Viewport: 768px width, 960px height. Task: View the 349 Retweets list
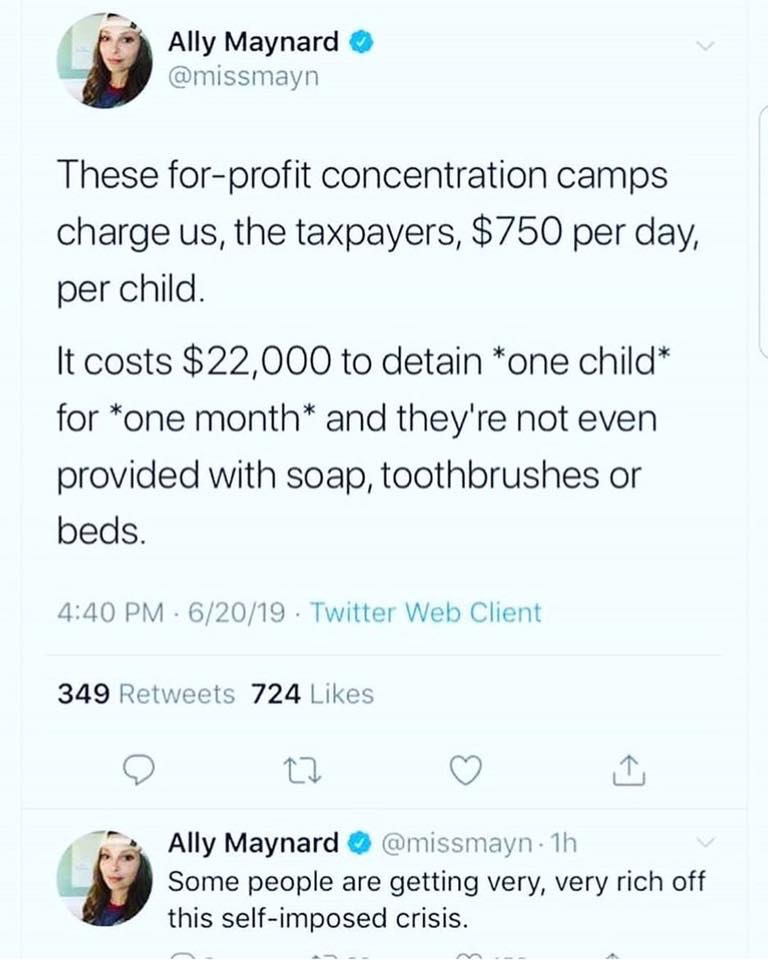[146, 694]
